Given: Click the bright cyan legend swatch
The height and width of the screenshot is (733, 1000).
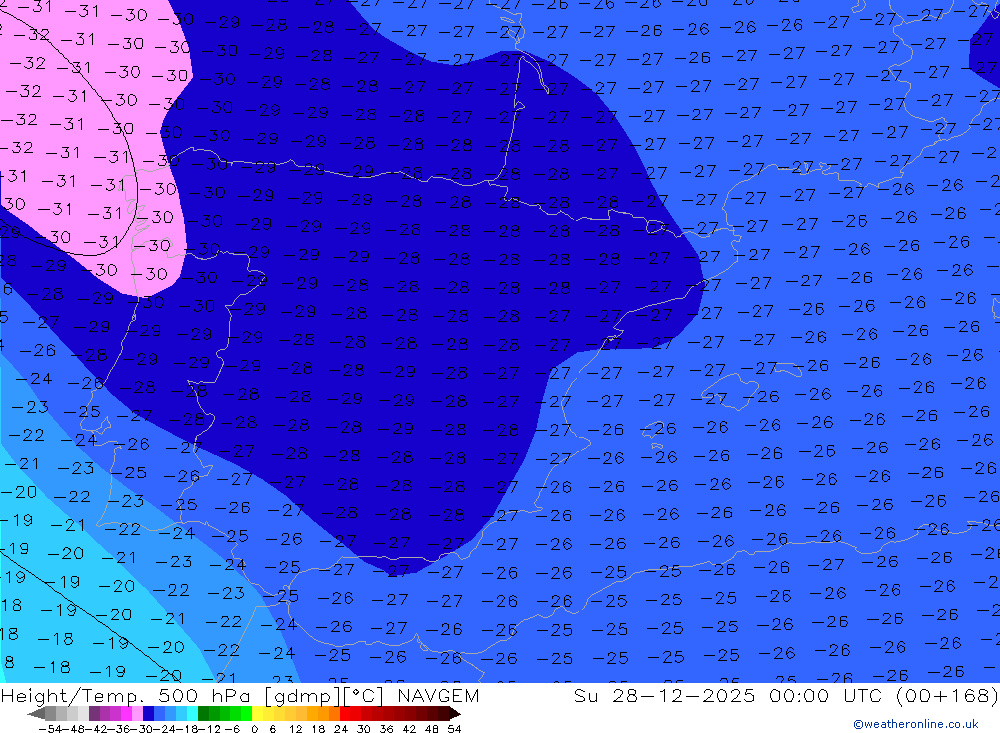Looking at the screenshot, I should (192, 714).
